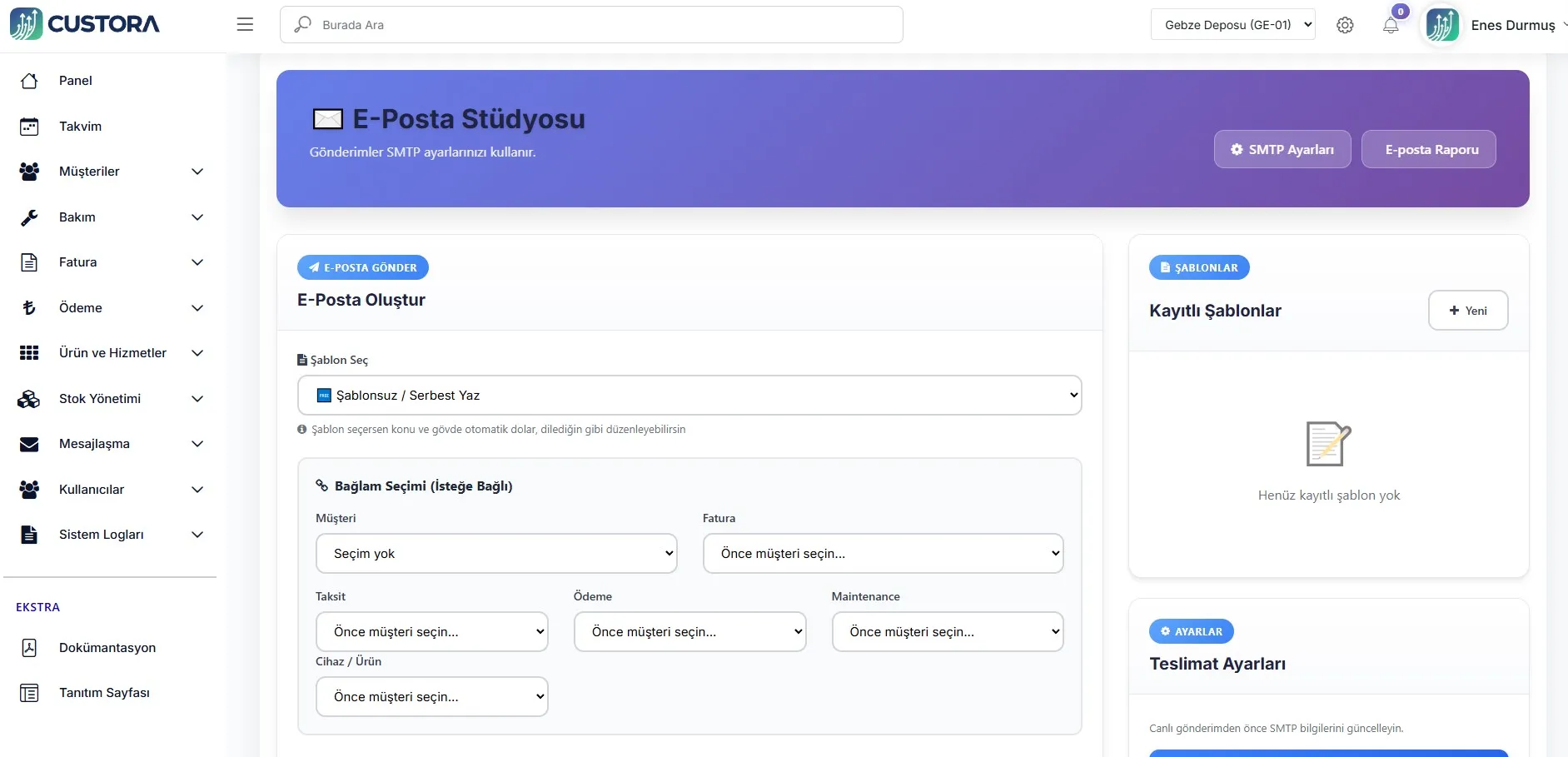The image size is (1568, 757).
Task: Open the Şablon Seç template dropdown
Action: click(x=689, y=396)
